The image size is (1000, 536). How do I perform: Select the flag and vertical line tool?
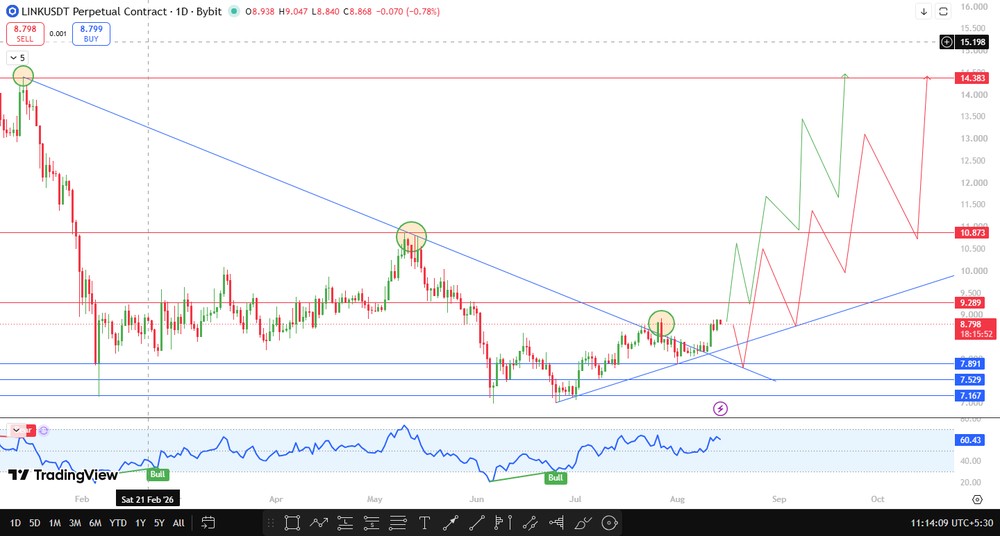pyautogui.click(x=504, y=523)
